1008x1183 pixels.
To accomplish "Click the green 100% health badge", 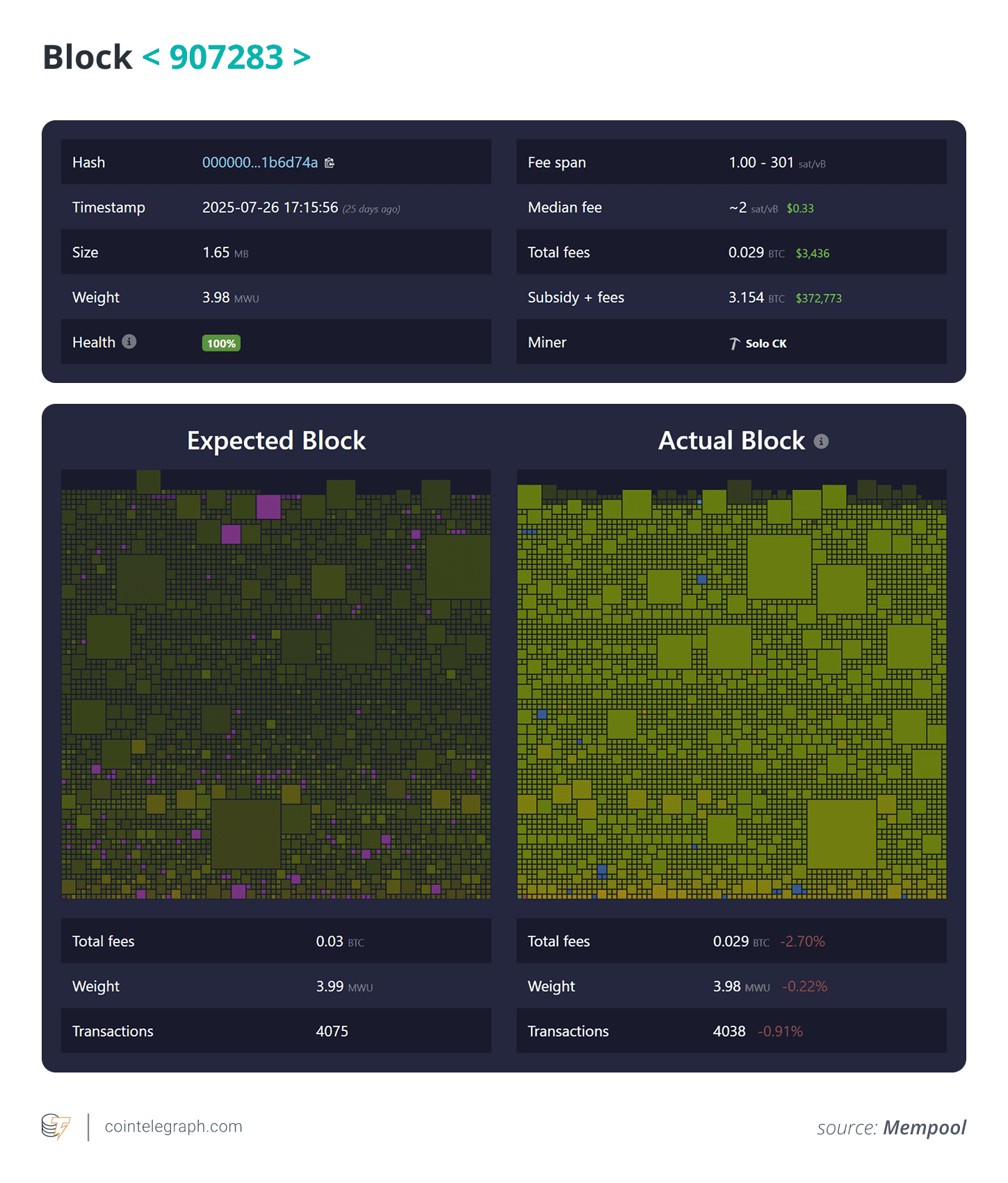I will pyautogui.click(x=221, y=343).
